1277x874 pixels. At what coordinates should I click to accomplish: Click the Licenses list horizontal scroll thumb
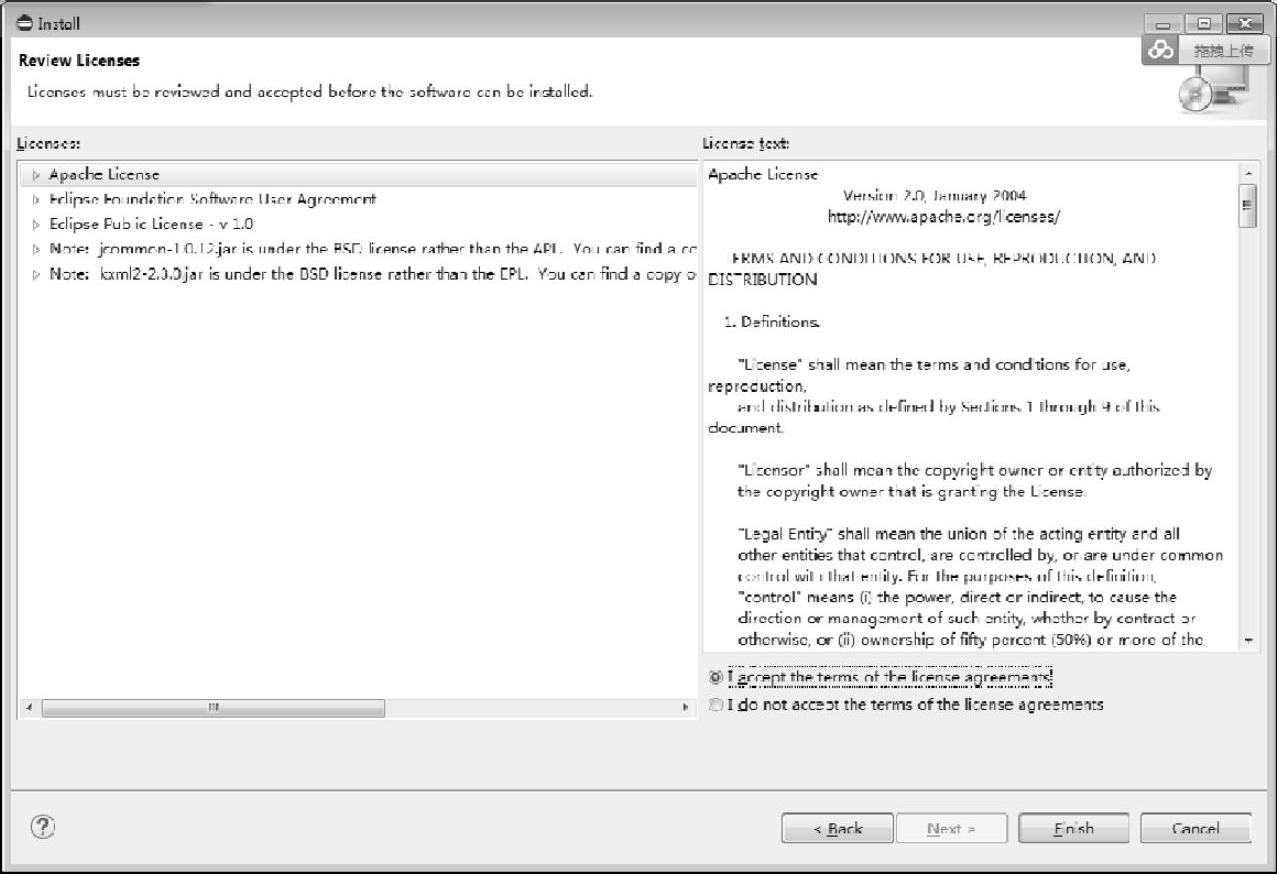click(x=213, y=708)
